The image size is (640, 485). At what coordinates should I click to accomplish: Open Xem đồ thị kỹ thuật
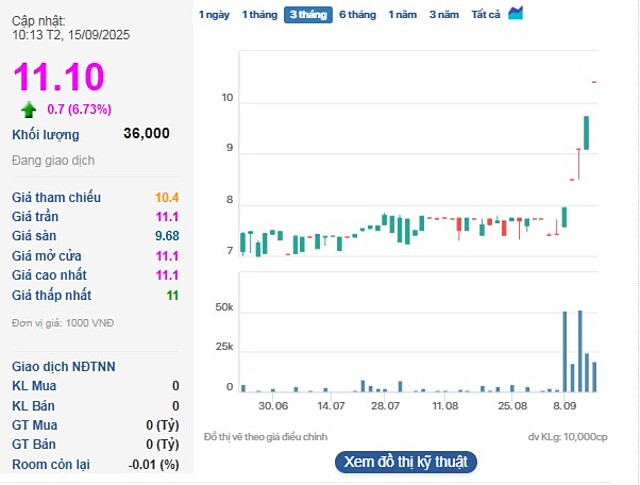tap(405, 462)
